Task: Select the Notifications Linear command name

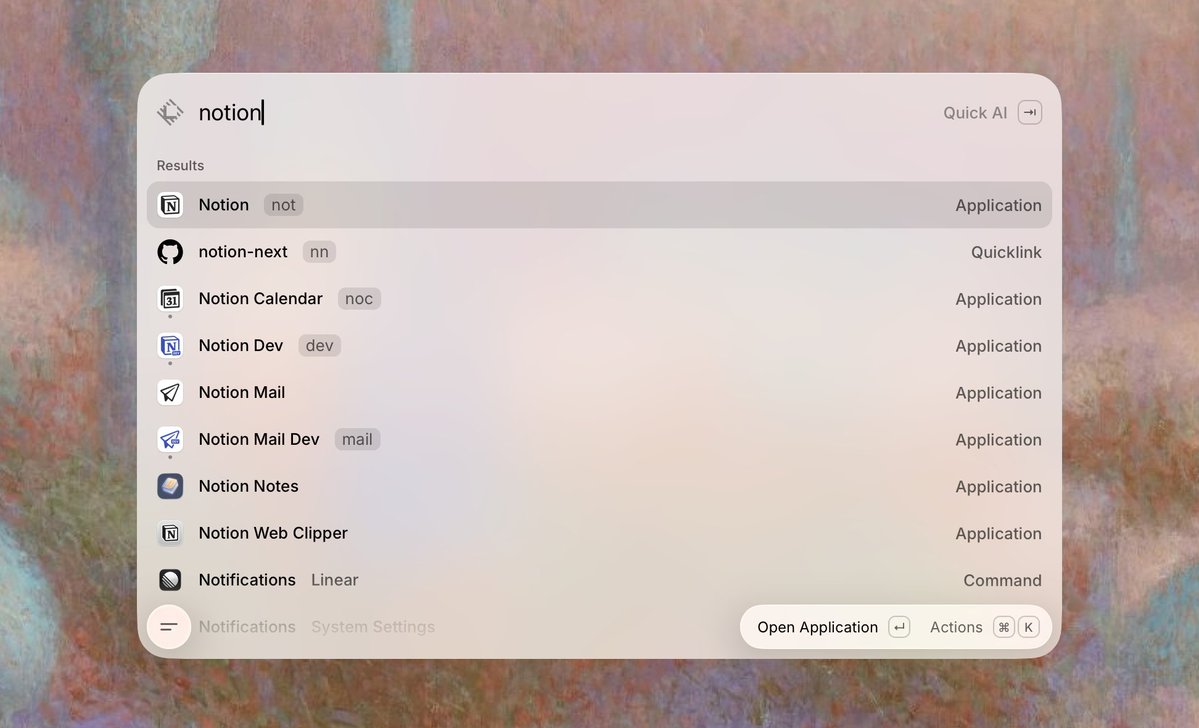Action: 247,580
